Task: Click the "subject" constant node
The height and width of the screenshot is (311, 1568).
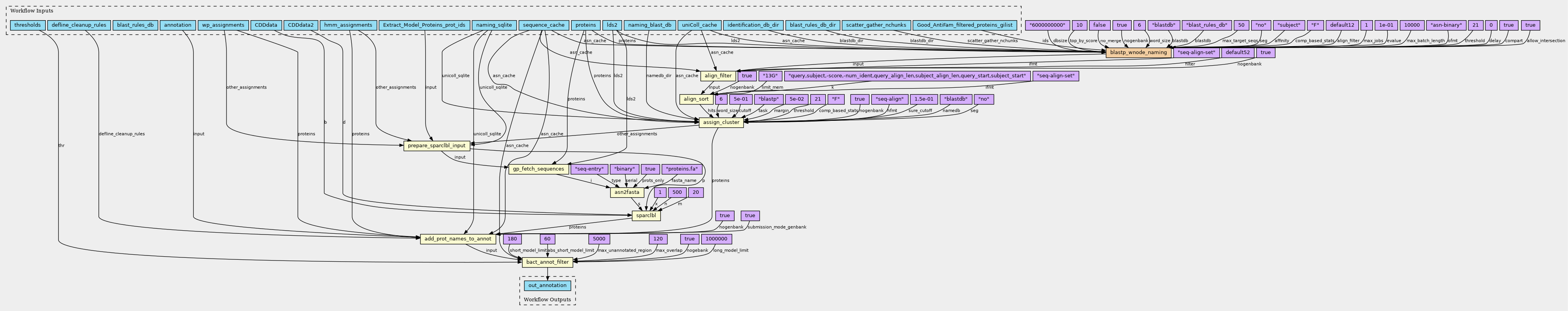Action: click(1289, 26)
